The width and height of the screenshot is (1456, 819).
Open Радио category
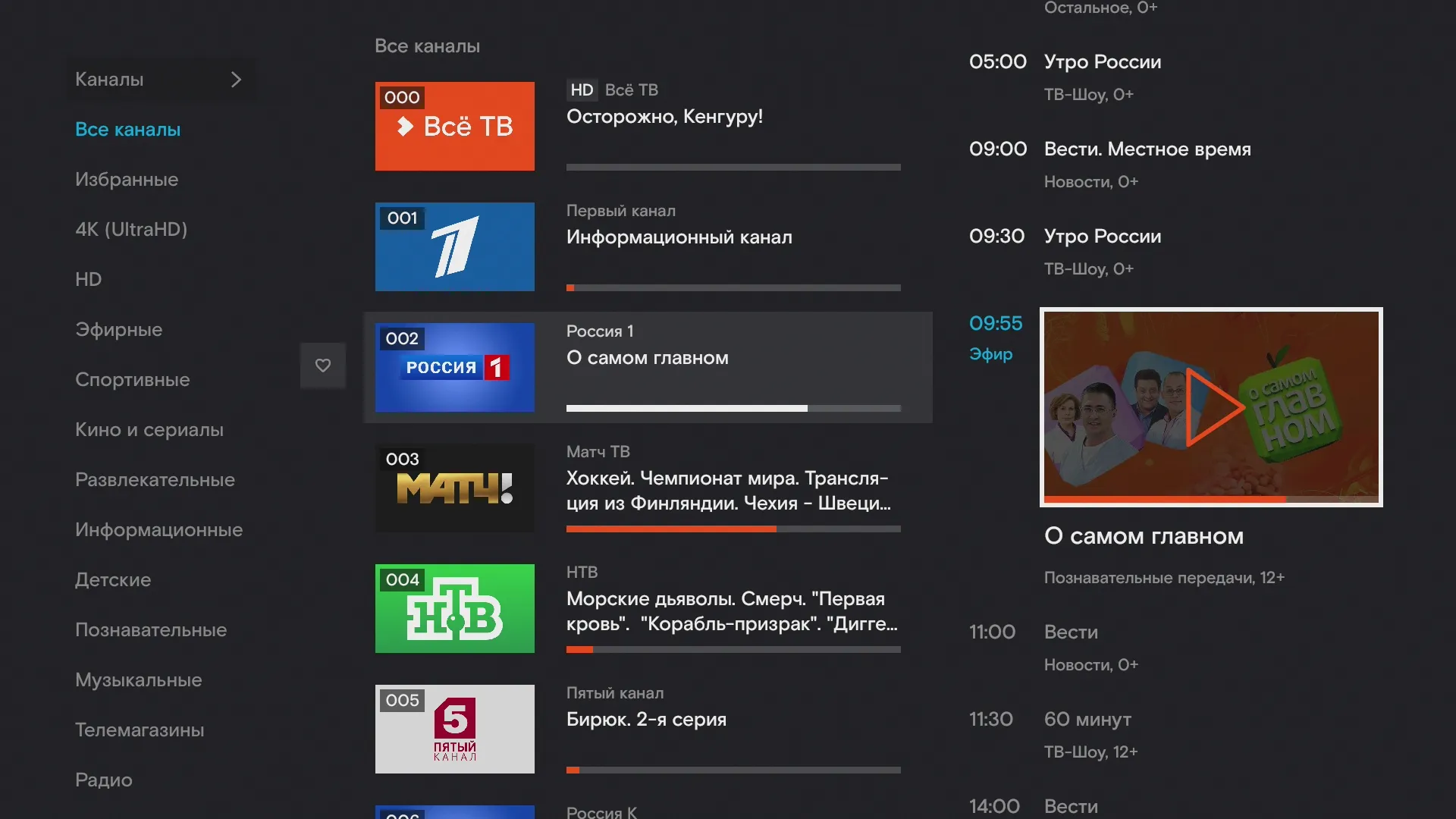pyautogui.click(x=103, y=780)
